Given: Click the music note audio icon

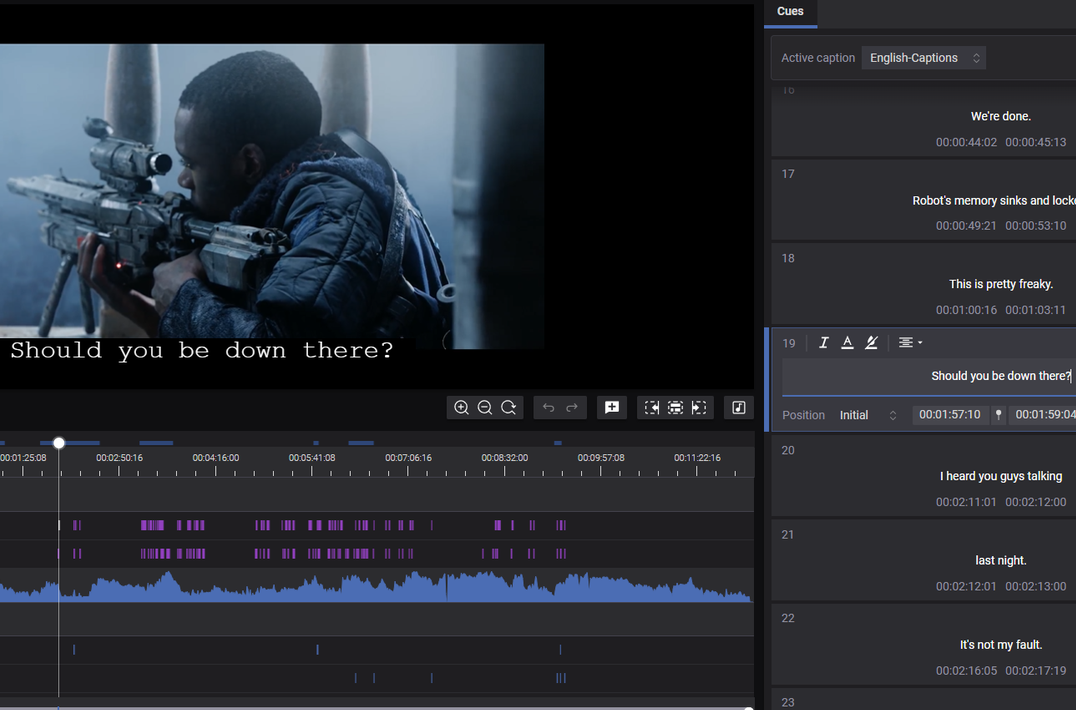Looking at the screenshot, I should (738, 407).
